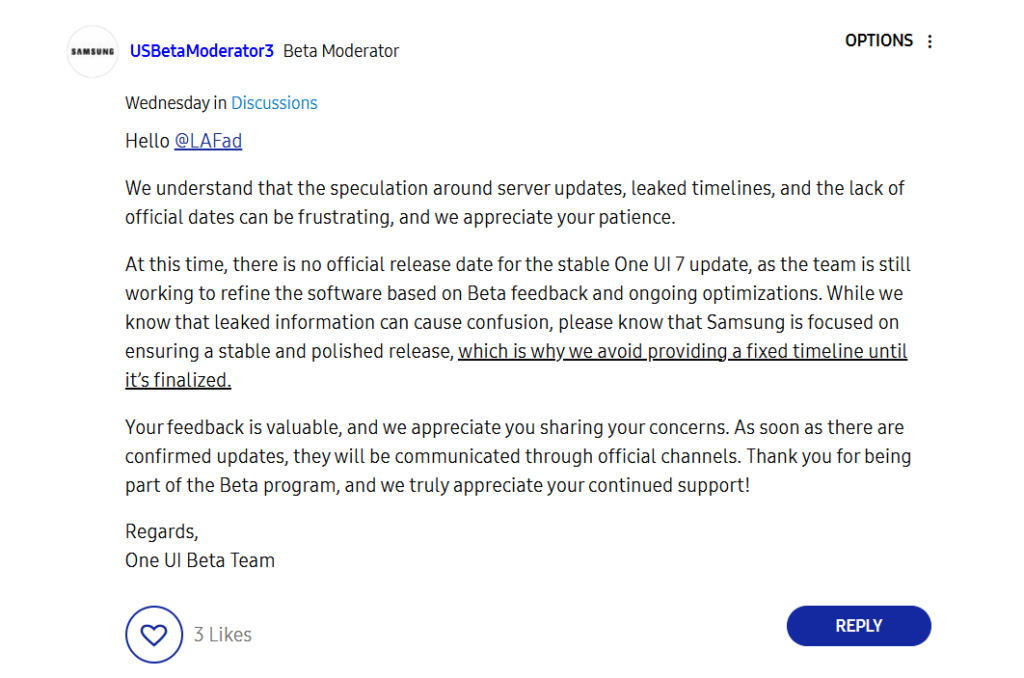Click the "One UI Beta Team" signature
The width and height of the screenshot is (1024, 678).
(200, 560)
